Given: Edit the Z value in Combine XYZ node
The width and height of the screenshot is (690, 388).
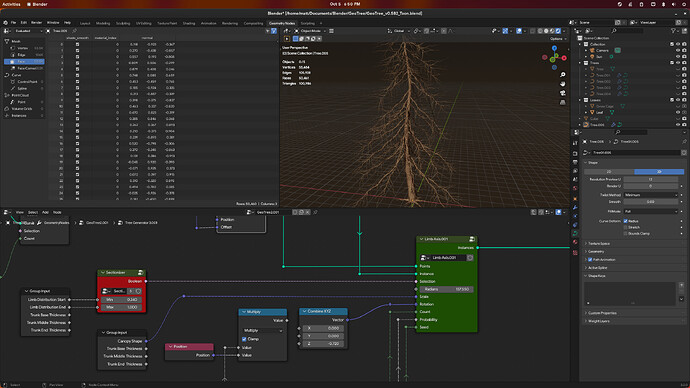Looking at the screenshot, I should coord(323,344).
